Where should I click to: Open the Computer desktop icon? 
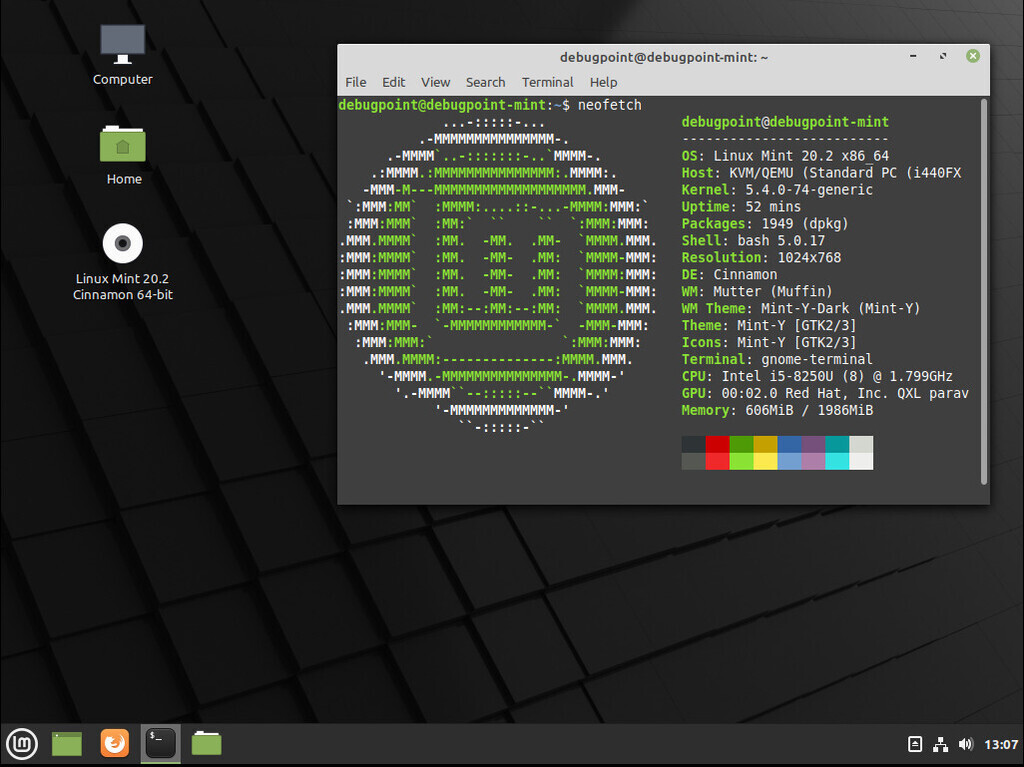pos(122,55)
